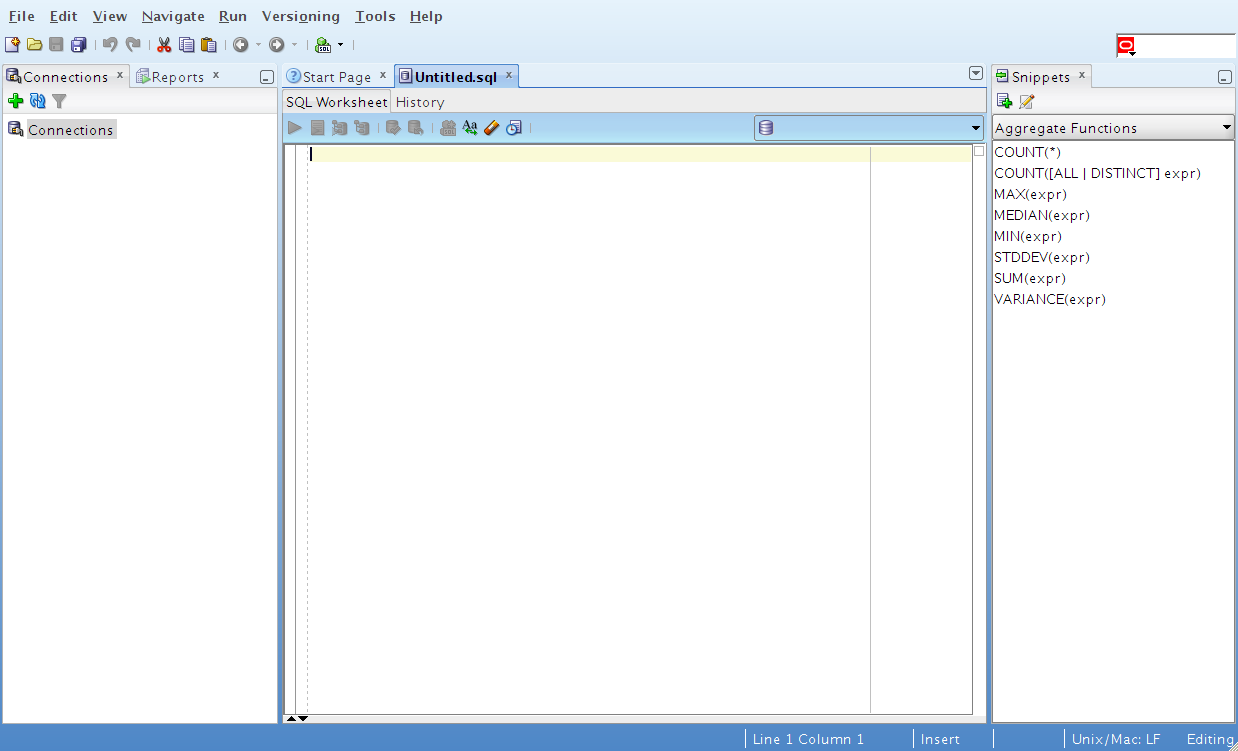Viewport: 1238px width, 751px height.
Task: Click the New file icon
Action: [12, 44]
